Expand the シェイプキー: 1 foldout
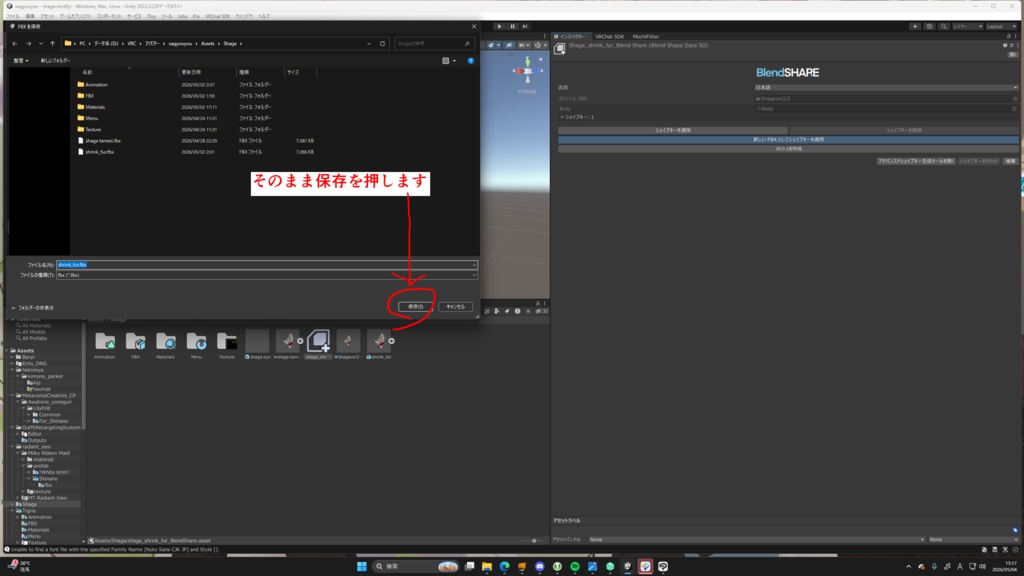The image size is (1024, 576). (x=562, y=117)
